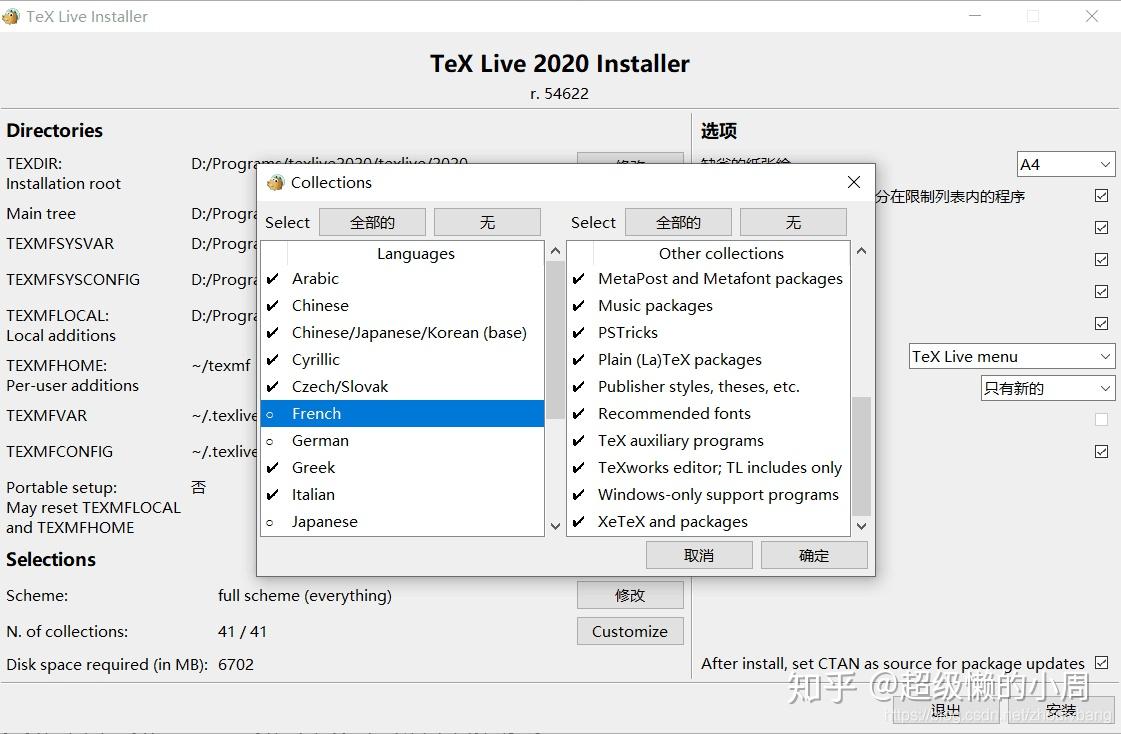Click 安装 to start installation

pos(1060,710)
